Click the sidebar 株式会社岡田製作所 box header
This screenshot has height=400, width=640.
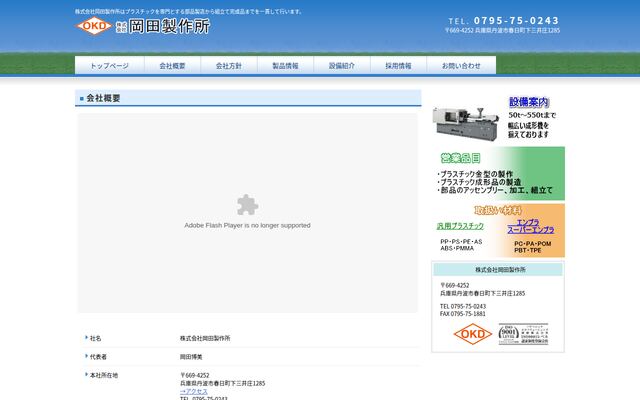click(498, 270)
